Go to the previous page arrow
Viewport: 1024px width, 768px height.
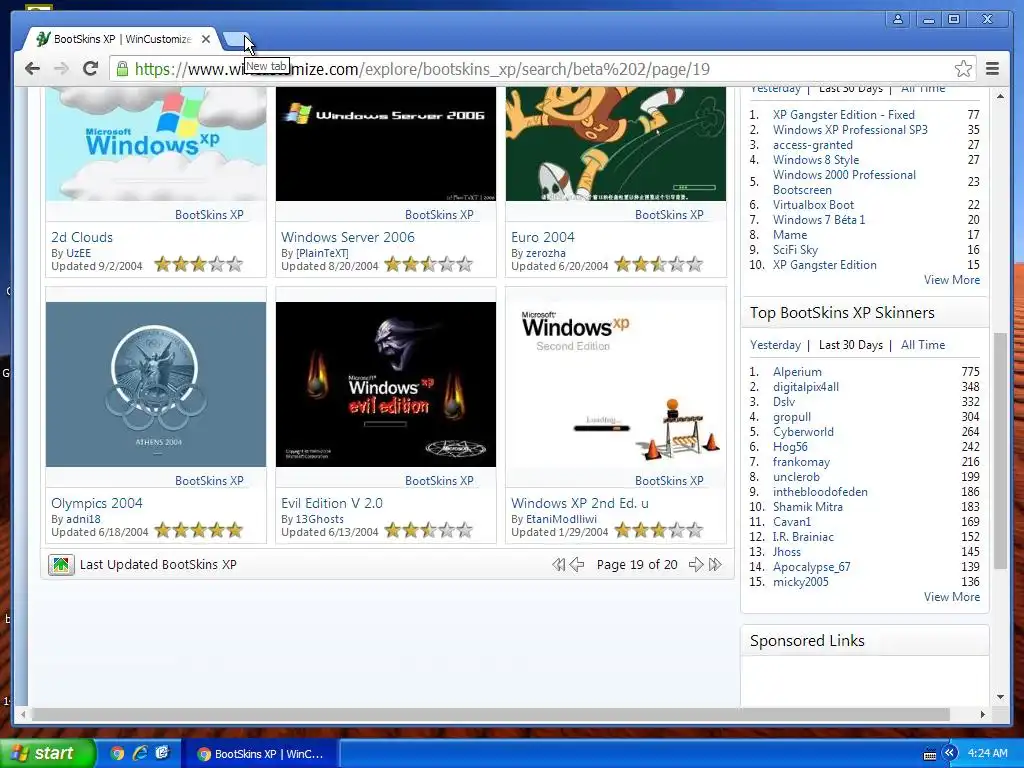tap(577, 565)
